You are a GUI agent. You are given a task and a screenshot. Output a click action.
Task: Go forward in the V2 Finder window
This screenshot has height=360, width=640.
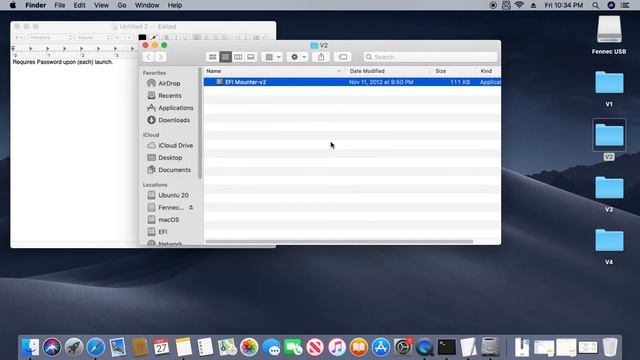point(161,57)
